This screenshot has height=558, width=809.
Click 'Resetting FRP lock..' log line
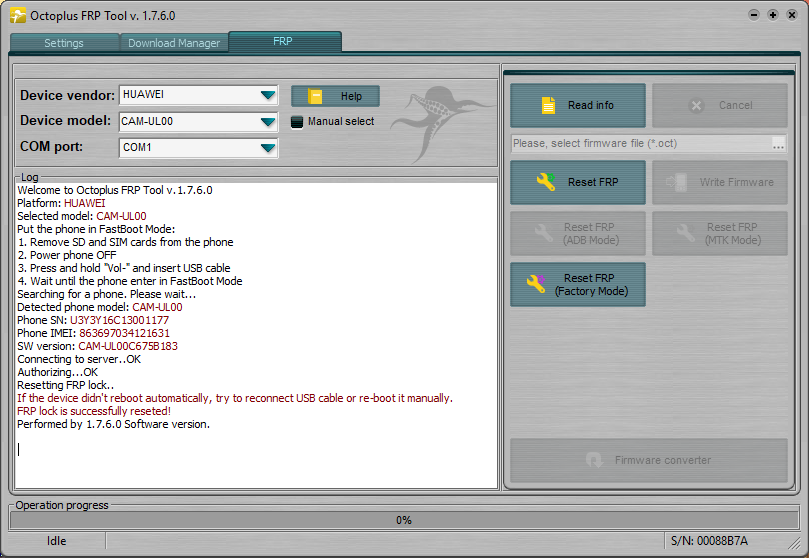pyautogui.click(x=66, y=385)
